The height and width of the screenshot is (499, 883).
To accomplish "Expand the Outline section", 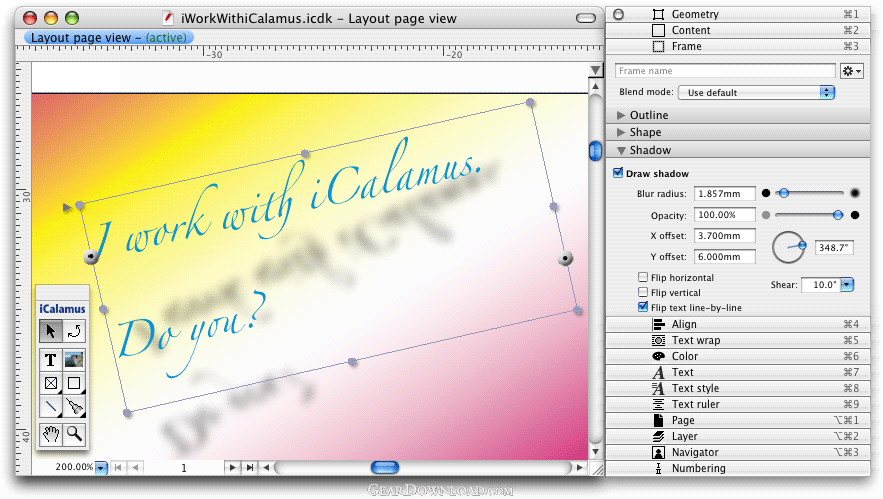I will [621, 115].
